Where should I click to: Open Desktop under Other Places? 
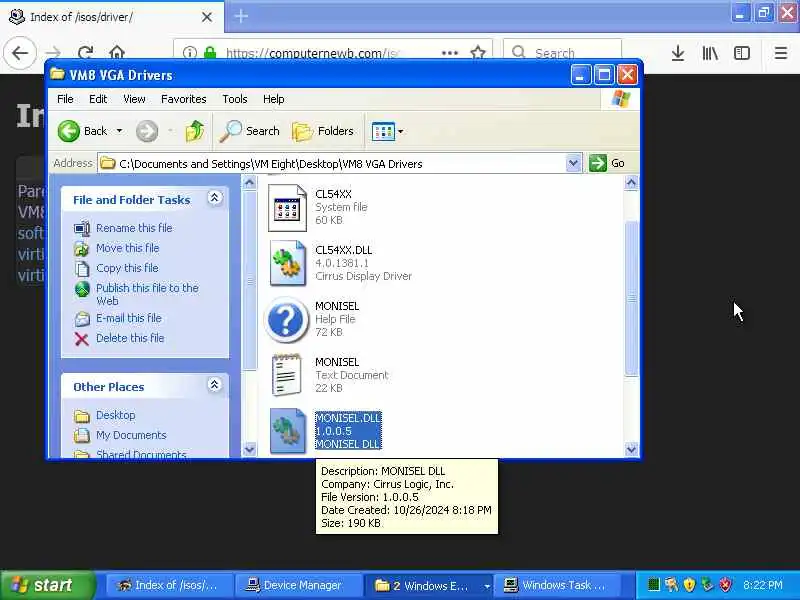click(115, 415)
